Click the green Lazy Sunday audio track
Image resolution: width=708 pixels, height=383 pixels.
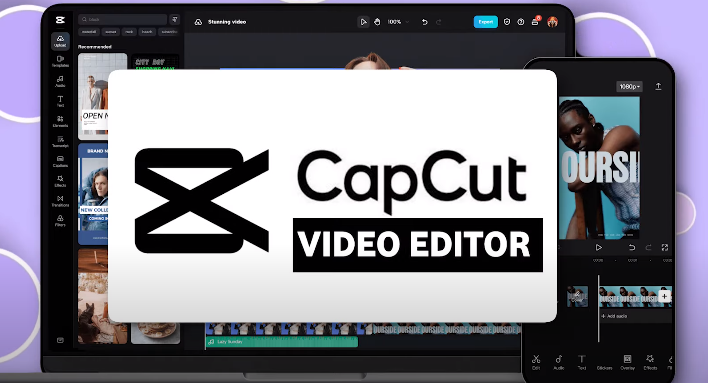[282, 342]
